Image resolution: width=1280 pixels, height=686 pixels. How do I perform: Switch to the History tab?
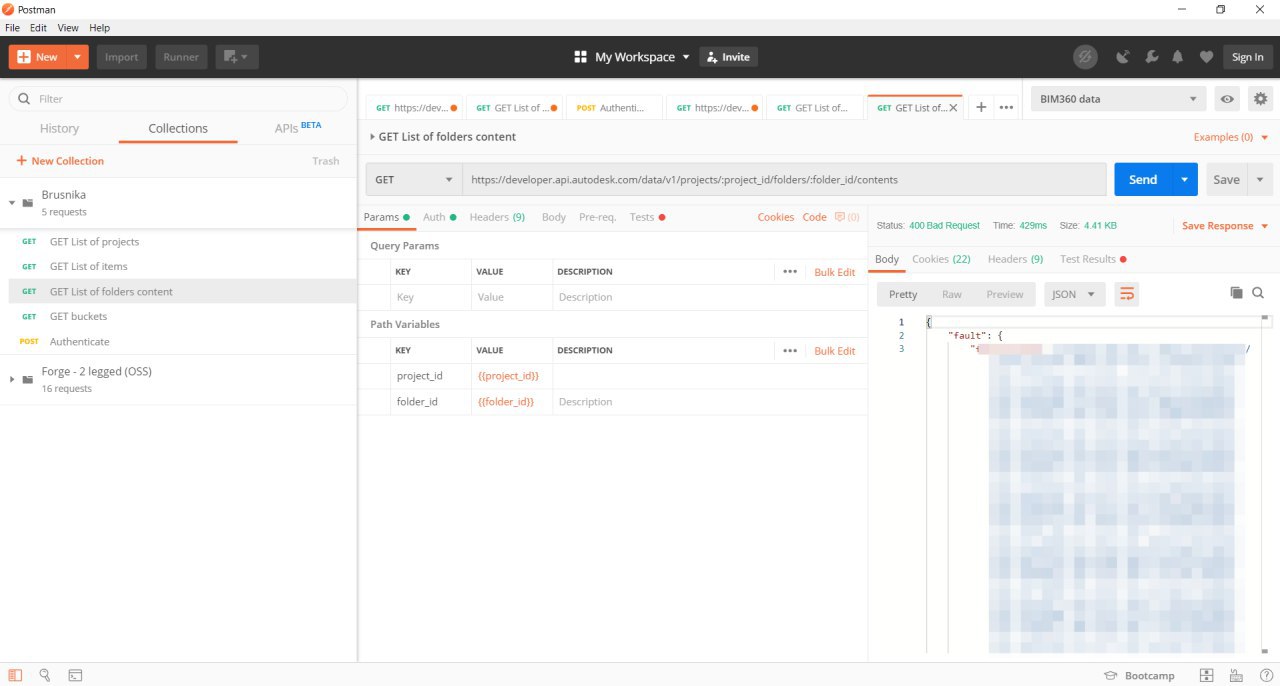(59, 128)
